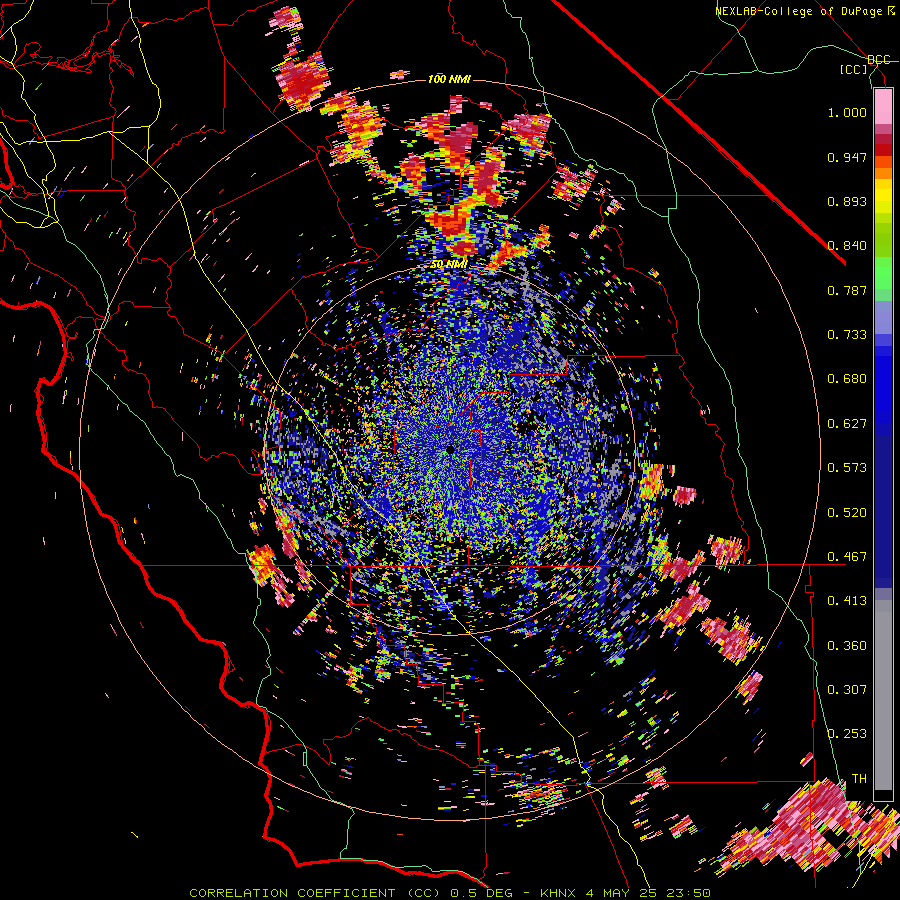Viewport: 900px width, 900px height.
Task: Click the green segment of color bar
Action: 883,273
